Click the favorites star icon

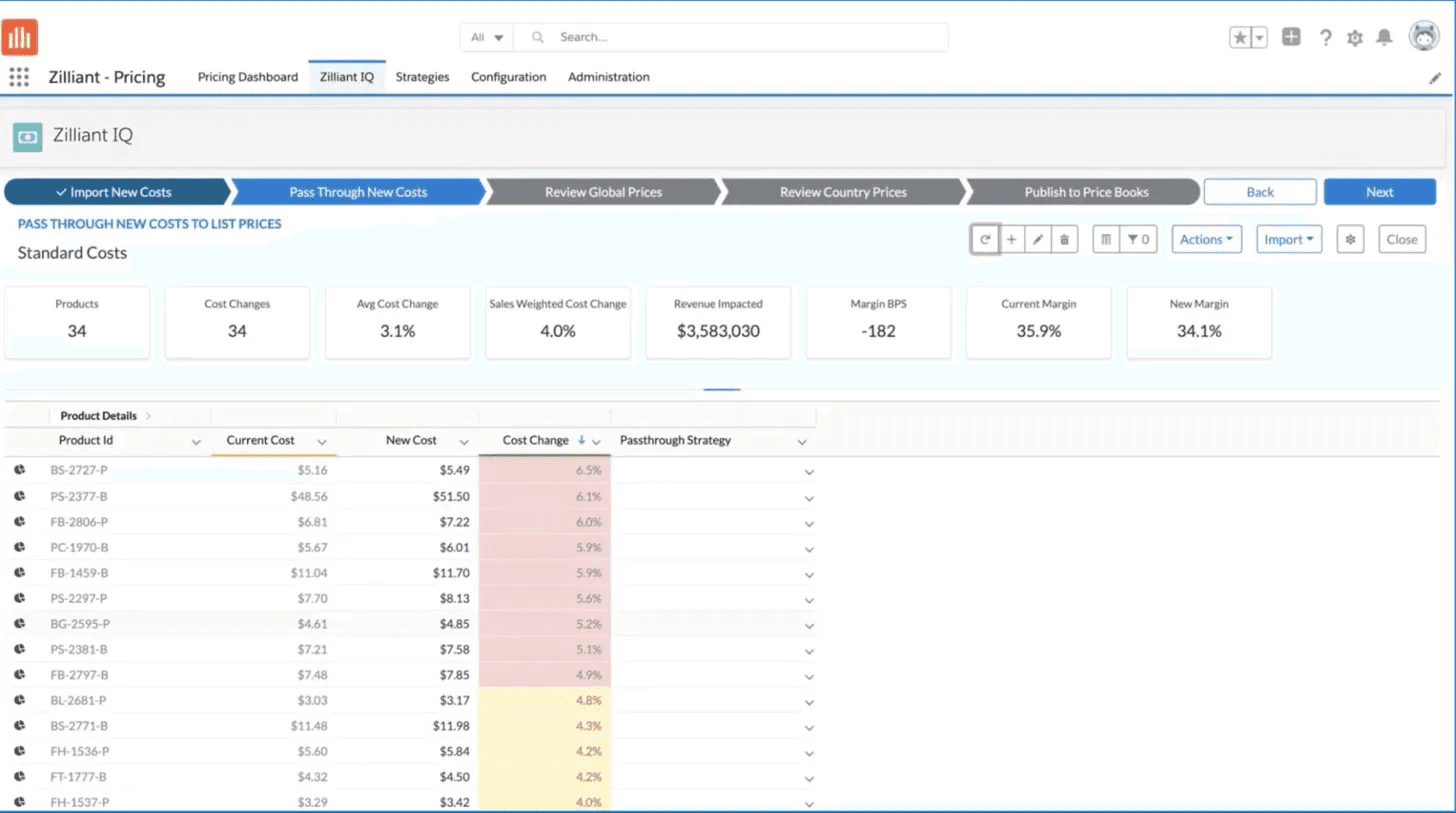pyautogui.click(x=1240, y=38)
